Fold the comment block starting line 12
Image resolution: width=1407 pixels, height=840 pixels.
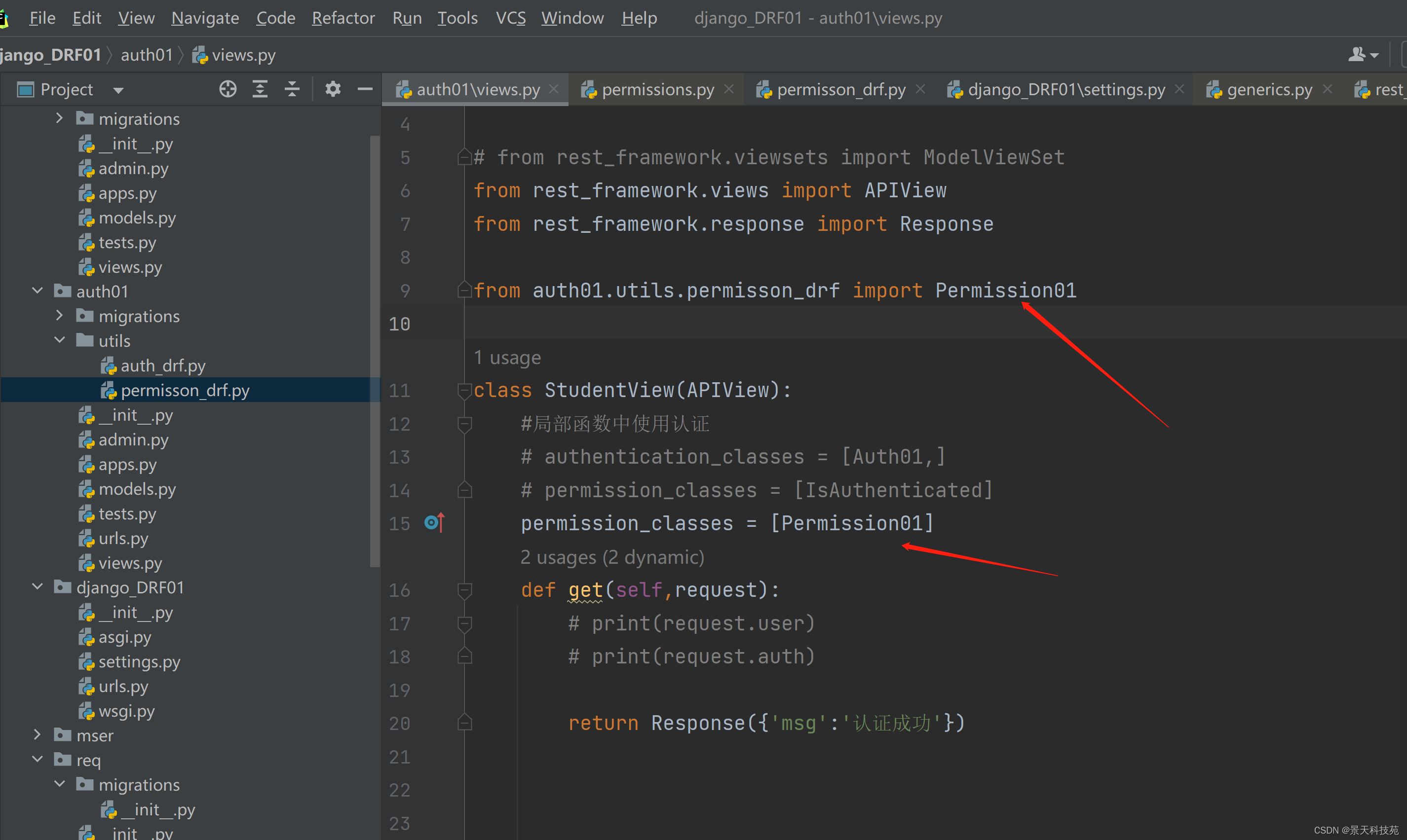click(464, 424)
